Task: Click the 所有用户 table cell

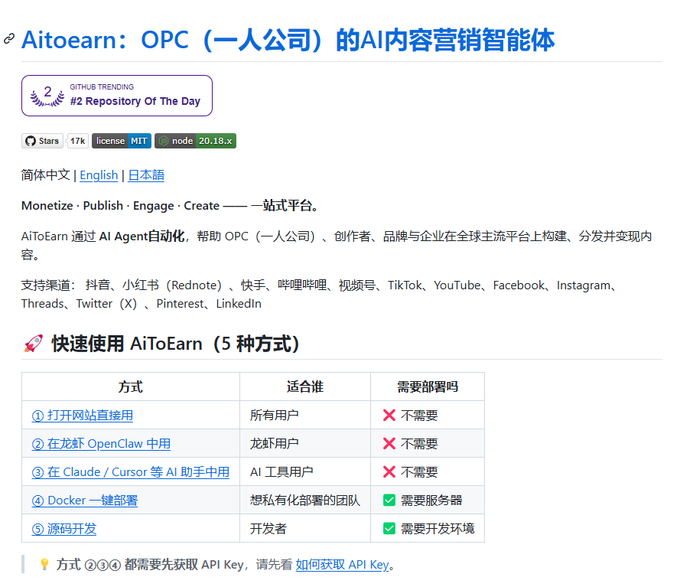Action: 305,415
